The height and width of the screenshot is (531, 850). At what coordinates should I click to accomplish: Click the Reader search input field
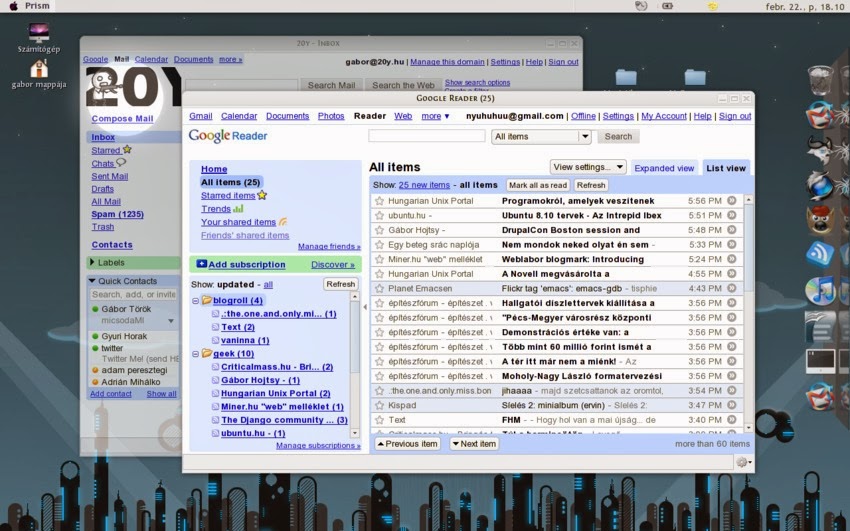[x=427, y=136]
